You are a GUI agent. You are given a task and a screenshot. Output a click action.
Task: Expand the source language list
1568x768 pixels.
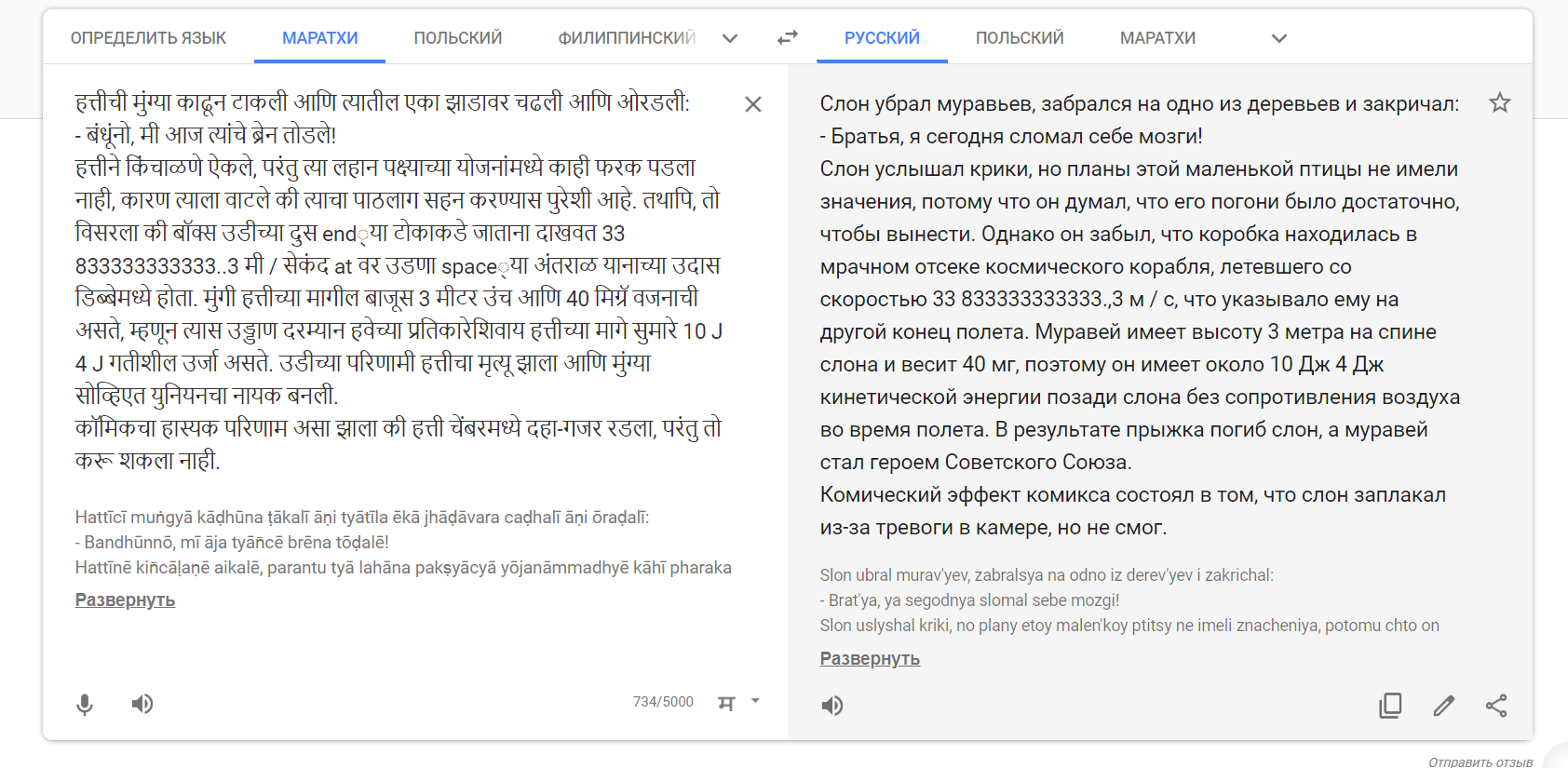[730, 38]
